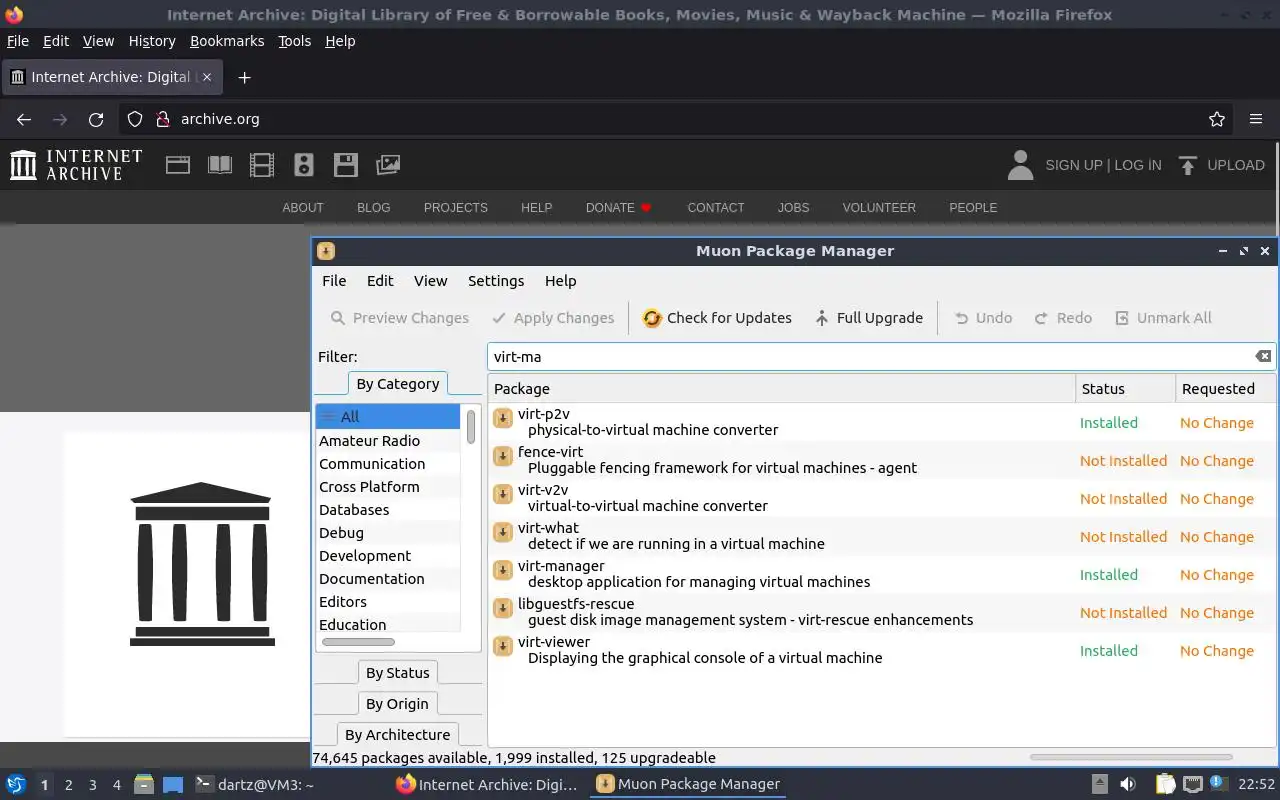Click the virt-v2v package icon
1280x800 pixels.
(x=503, y=493)
